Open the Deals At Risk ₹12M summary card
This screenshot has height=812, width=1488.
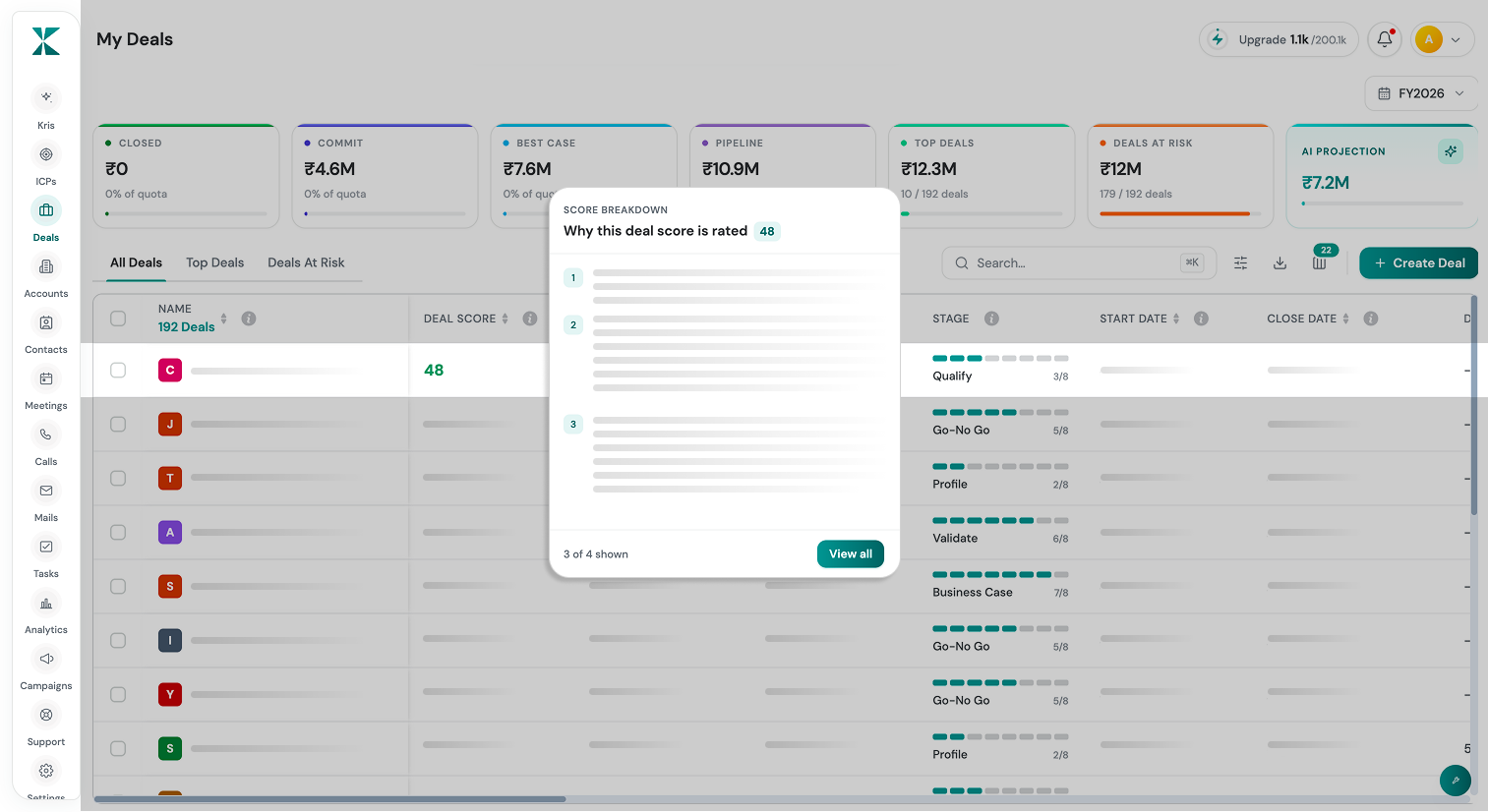[1180, 176]
